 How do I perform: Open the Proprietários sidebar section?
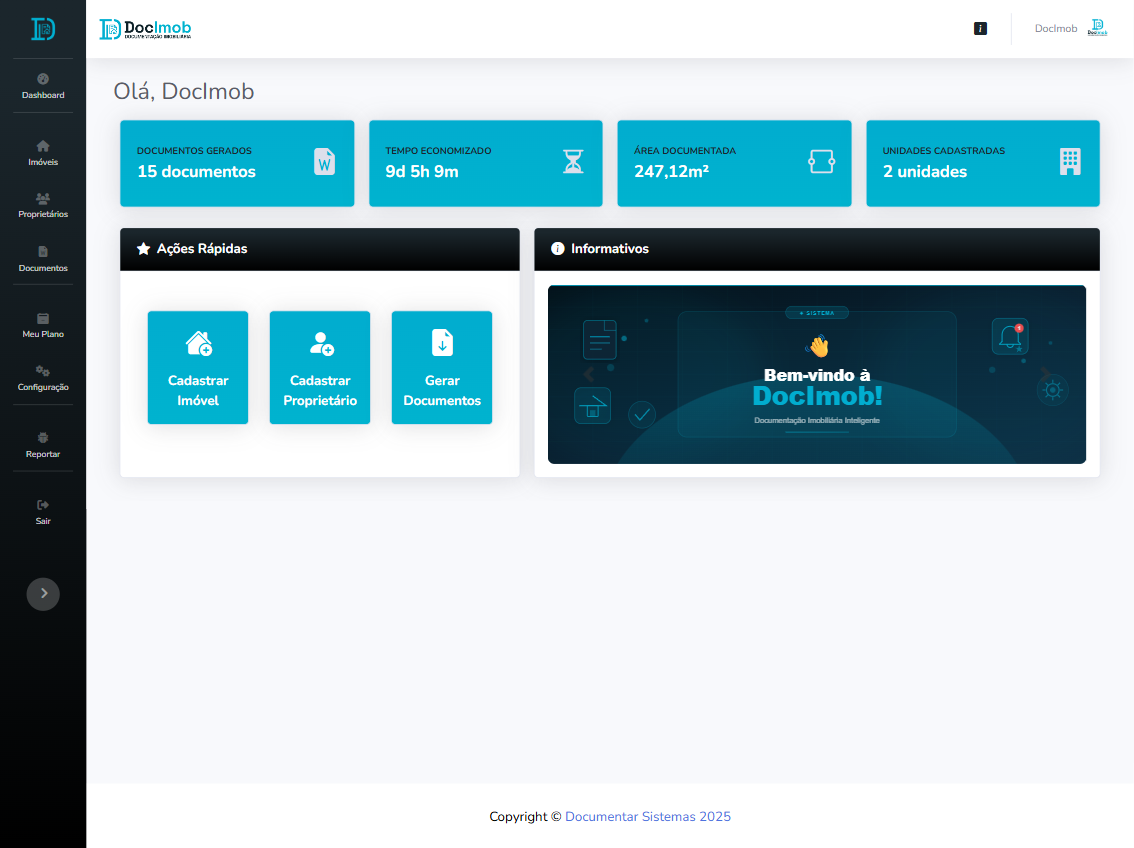tap(43, 205)
